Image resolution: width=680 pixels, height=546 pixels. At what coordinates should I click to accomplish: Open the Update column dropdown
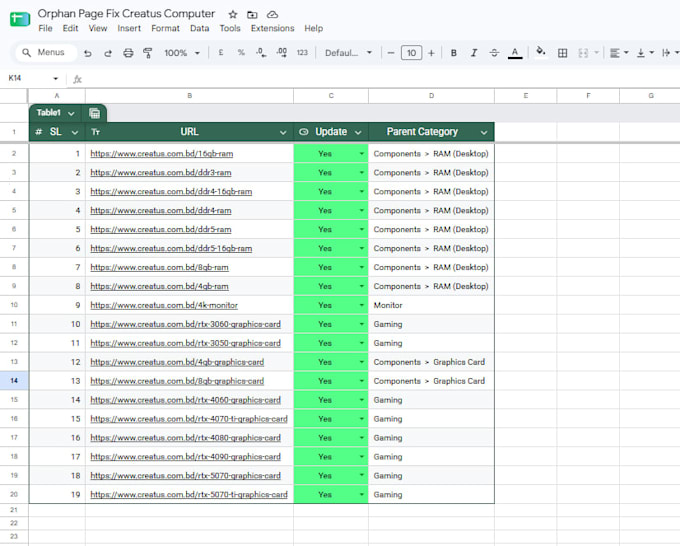(x=358, y=132)
